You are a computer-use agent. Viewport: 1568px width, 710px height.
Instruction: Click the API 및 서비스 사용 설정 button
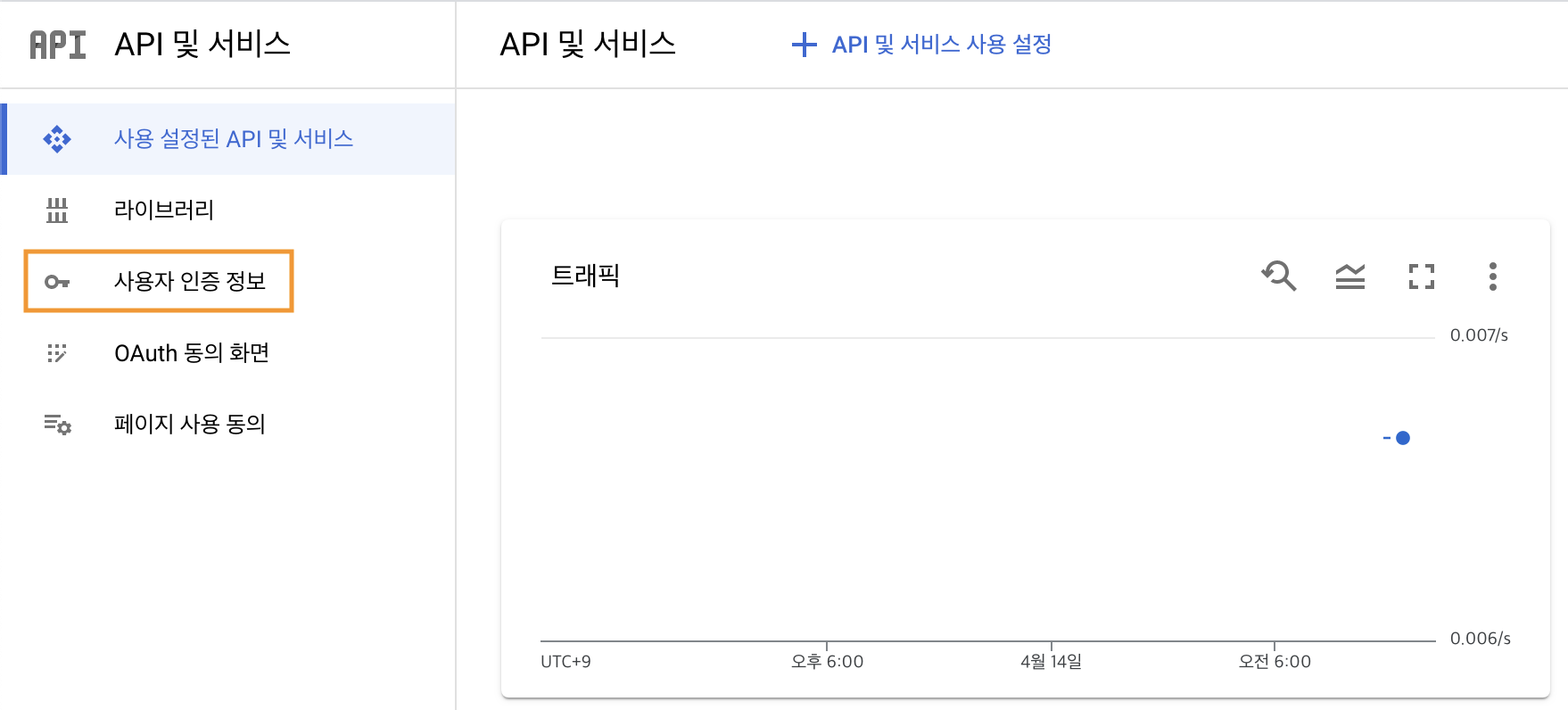click(941, 45)
